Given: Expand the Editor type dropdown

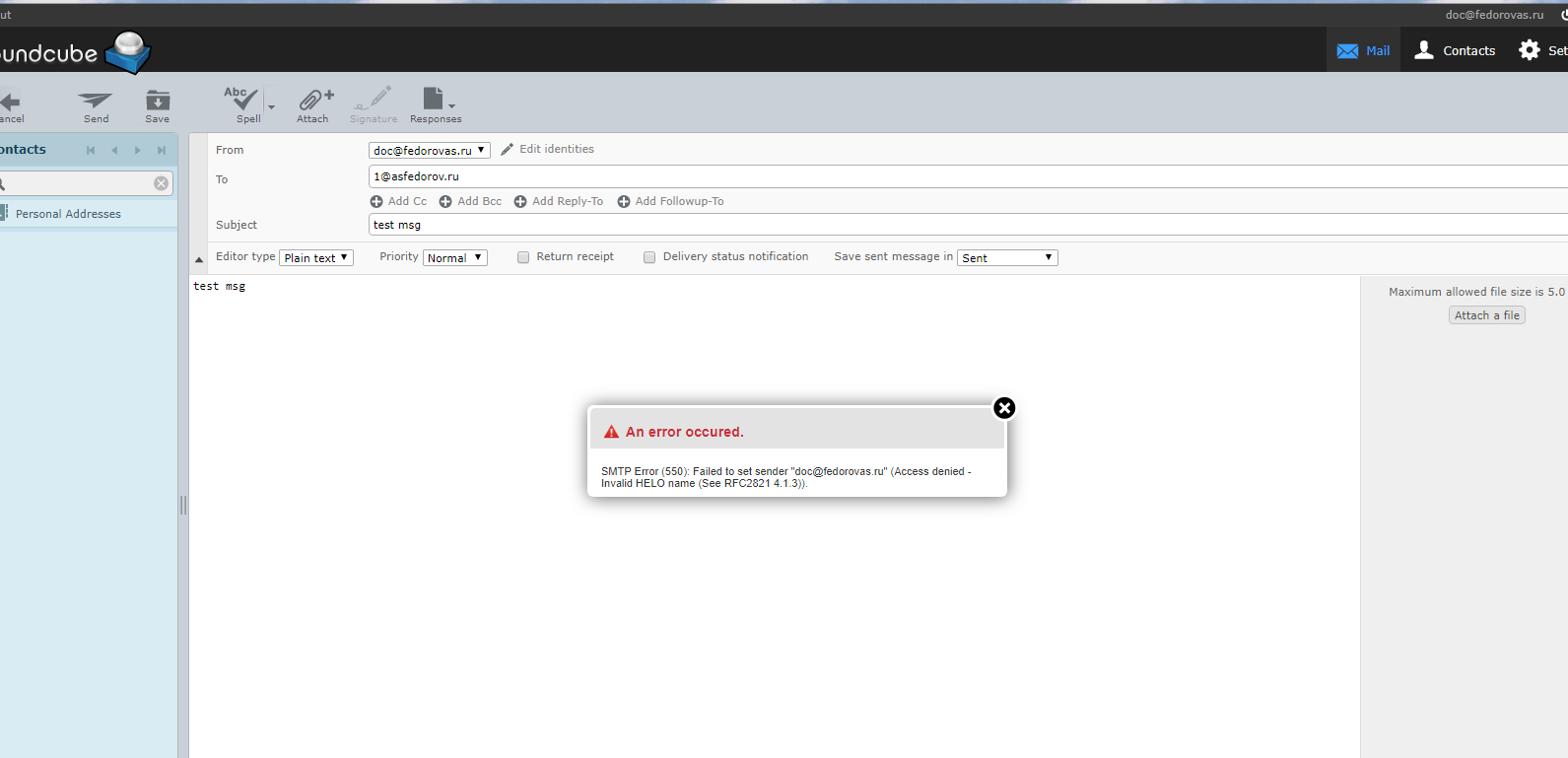Looking at the screenshot, I should pyautogui.click(x=315, y=258).
